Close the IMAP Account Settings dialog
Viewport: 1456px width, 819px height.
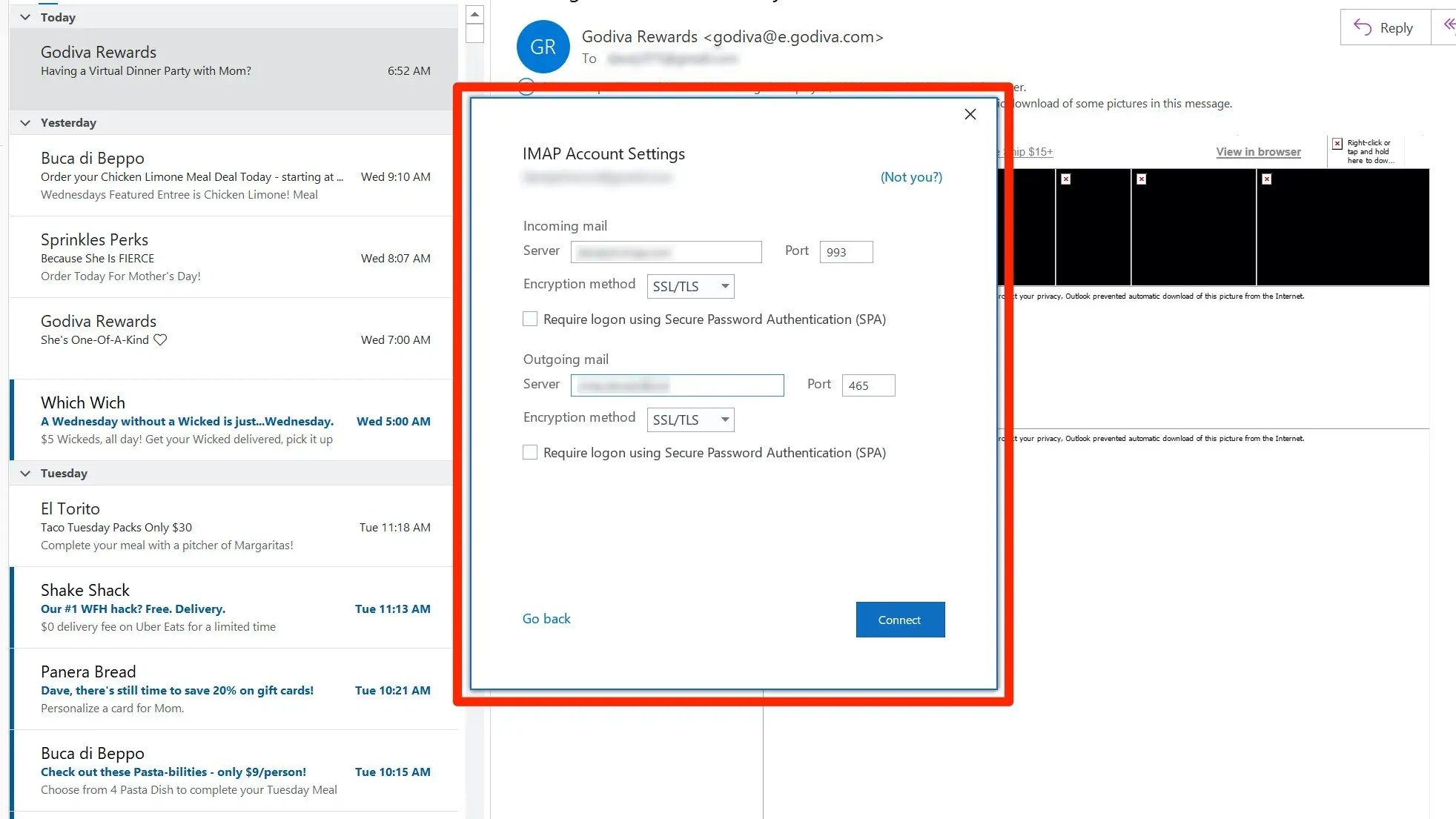[x=970, y=114]
